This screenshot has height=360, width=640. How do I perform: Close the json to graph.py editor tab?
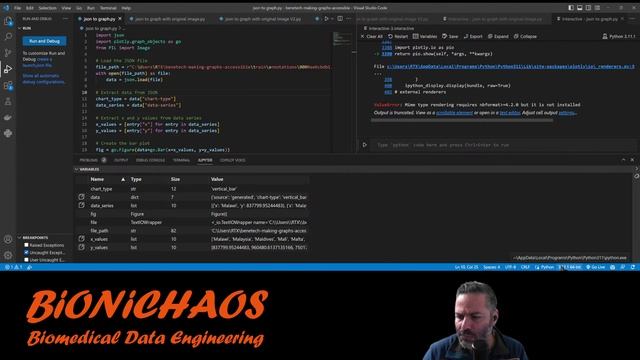click(120, 19)
